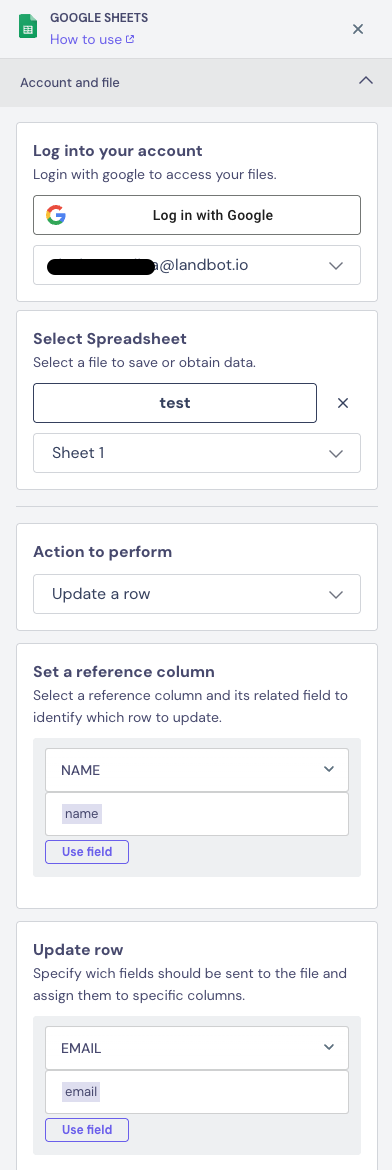Click Use field under the name input
This screenshot has height=1170, width=392.
87,852
